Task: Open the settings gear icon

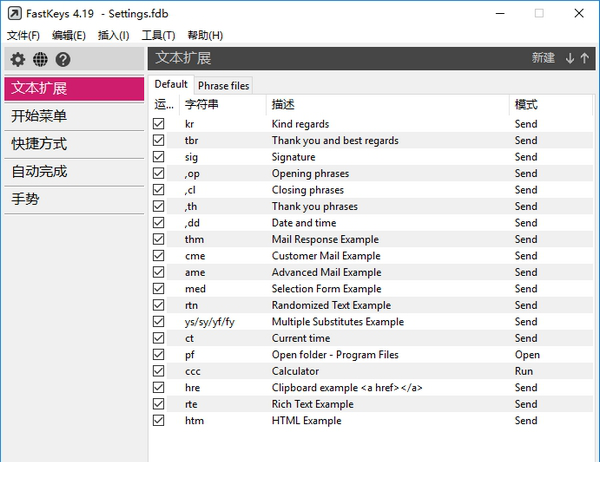Action: pyautogui.click(x=18, y=60)
